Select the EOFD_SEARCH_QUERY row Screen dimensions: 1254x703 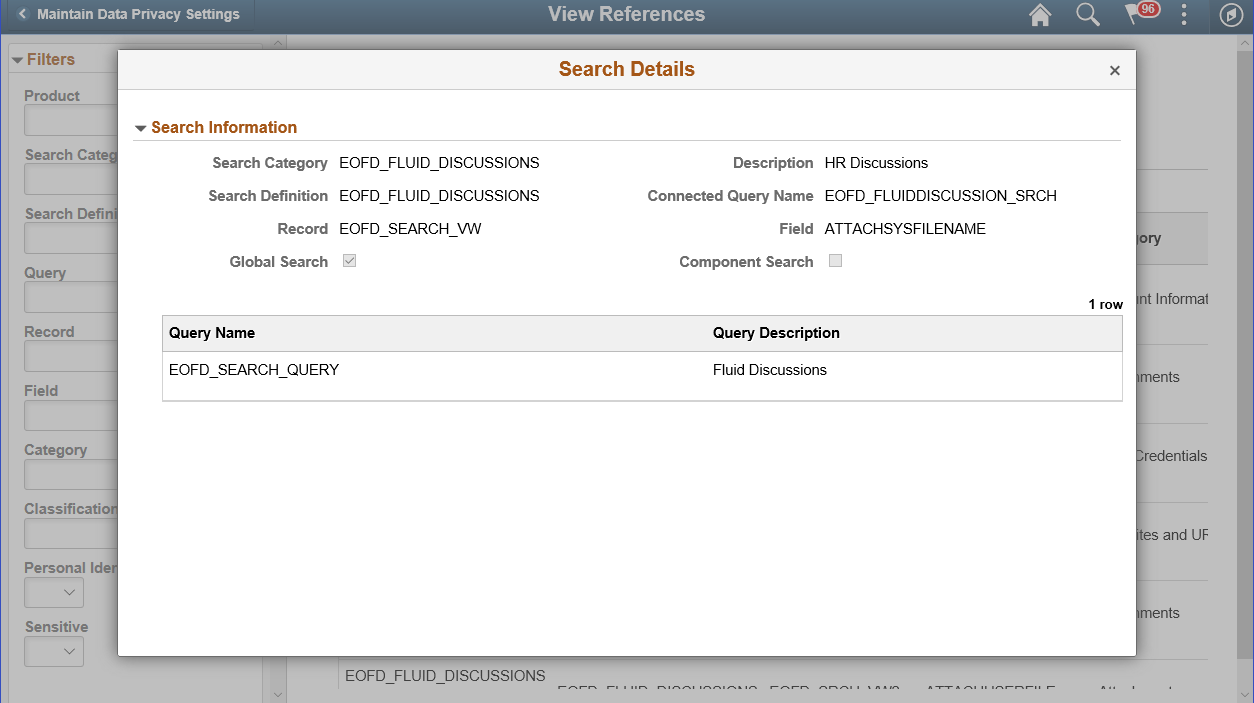pos(253,369)
